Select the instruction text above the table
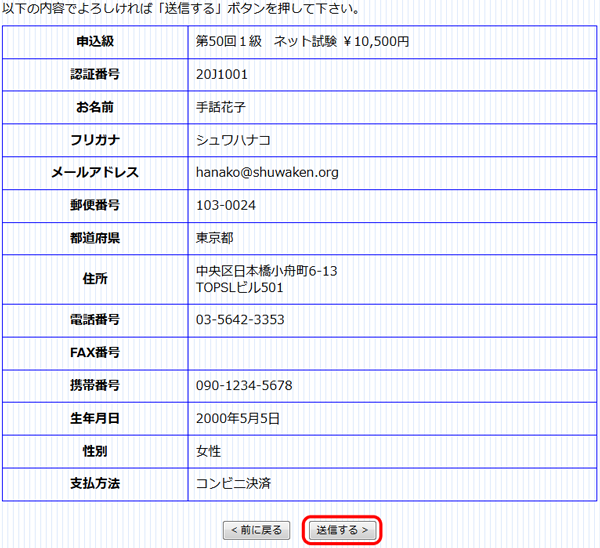600x548 pixels. 181,8
